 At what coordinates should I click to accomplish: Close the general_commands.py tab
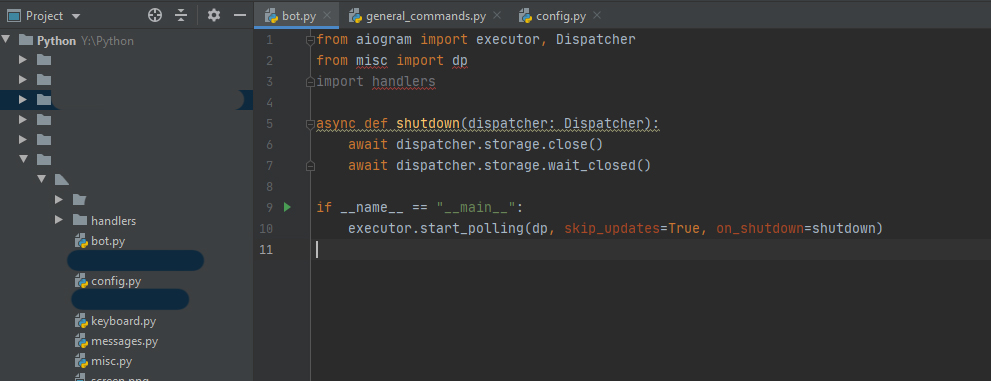pyautogui.click(x=497, y=15)
